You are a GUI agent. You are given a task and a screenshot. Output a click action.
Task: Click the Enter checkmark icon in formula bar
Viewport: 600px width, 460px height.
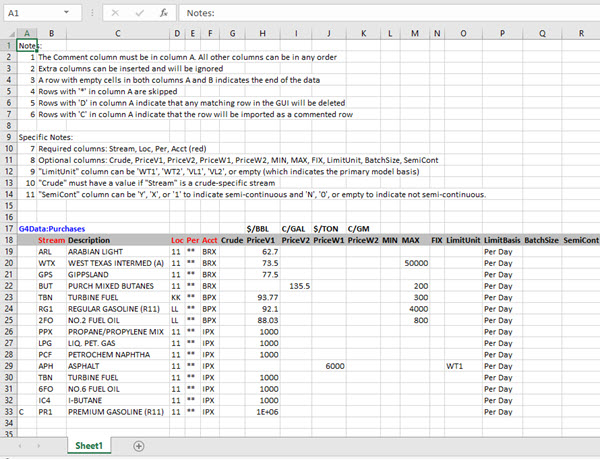click(x=138, y=13)
